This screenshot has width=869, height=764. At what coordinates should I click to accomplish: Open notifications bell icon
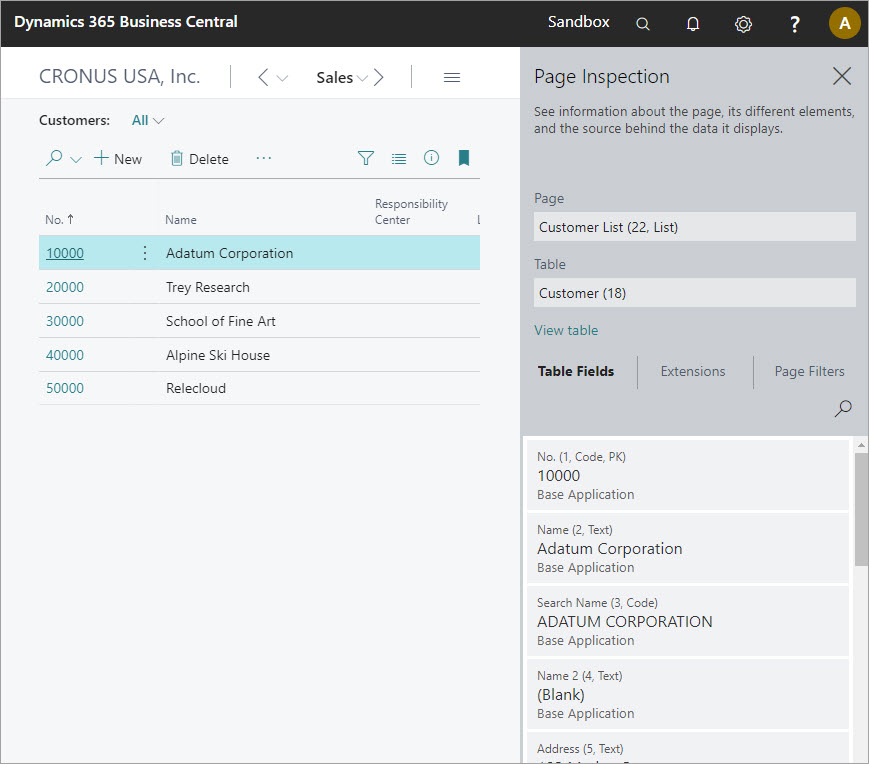pos(693,24)
